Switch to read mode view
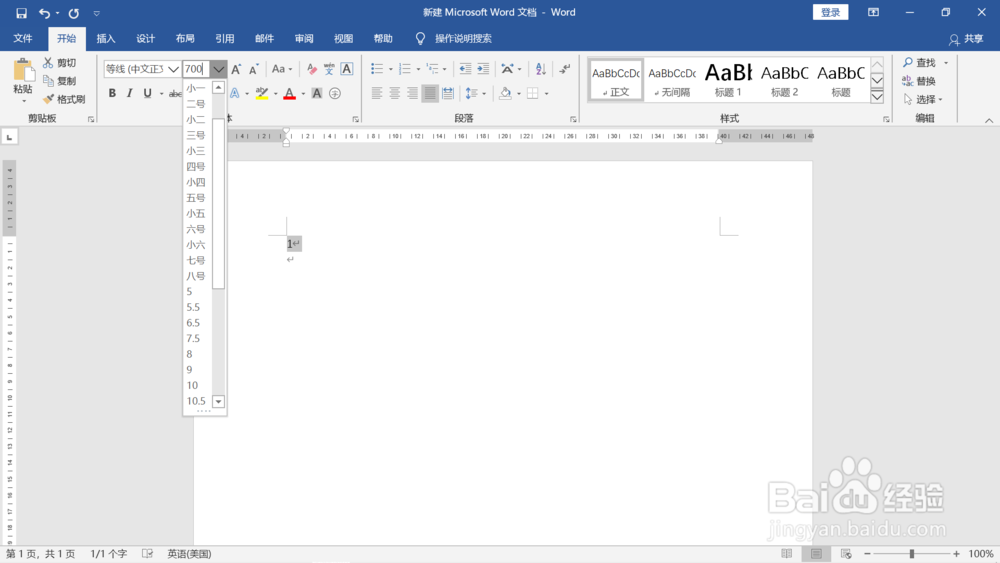This screenshot has width=1000, height=563. pos(786,553)
